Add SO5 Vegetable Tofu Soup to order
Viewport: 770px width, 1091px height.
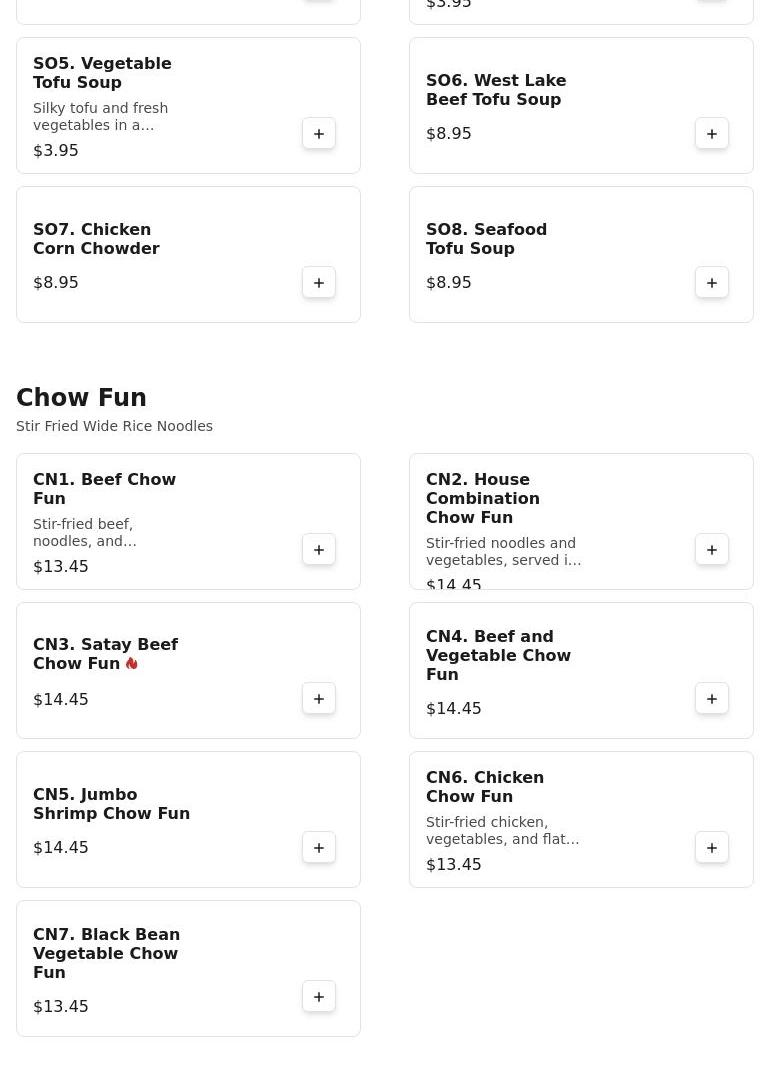319,134
